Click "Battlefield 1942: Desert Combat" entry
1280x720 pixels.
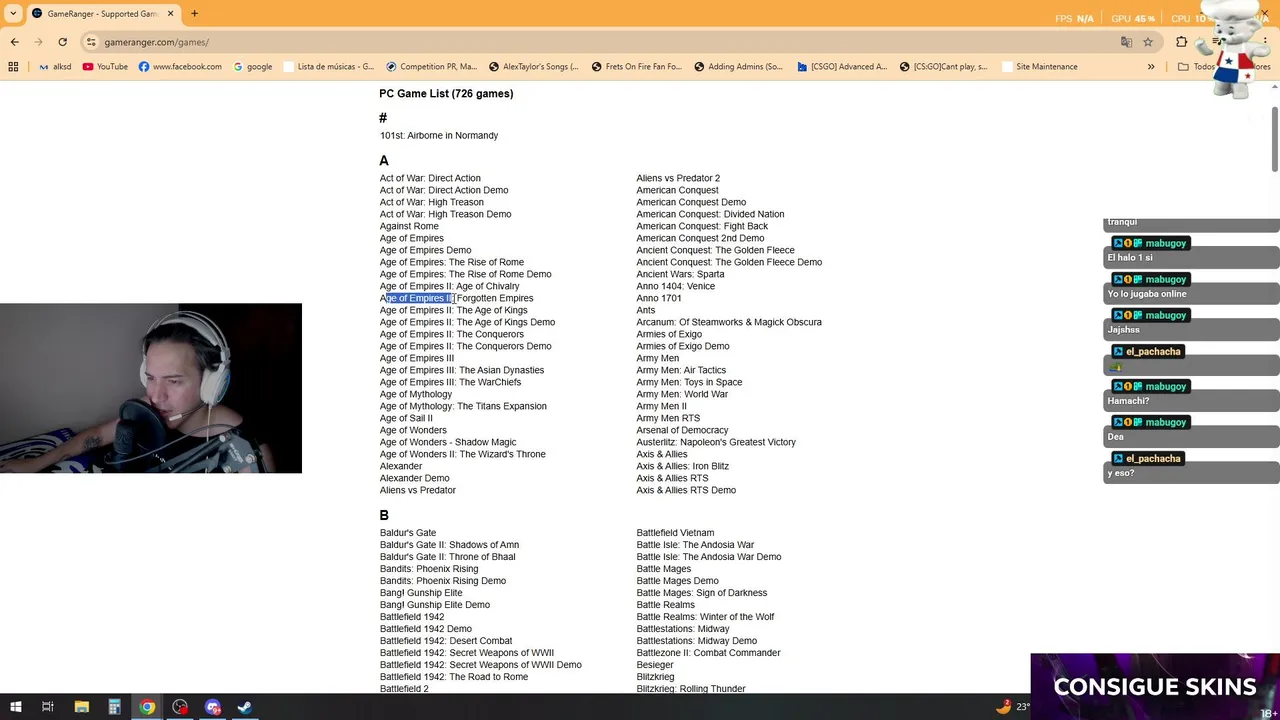click(446, 641)
